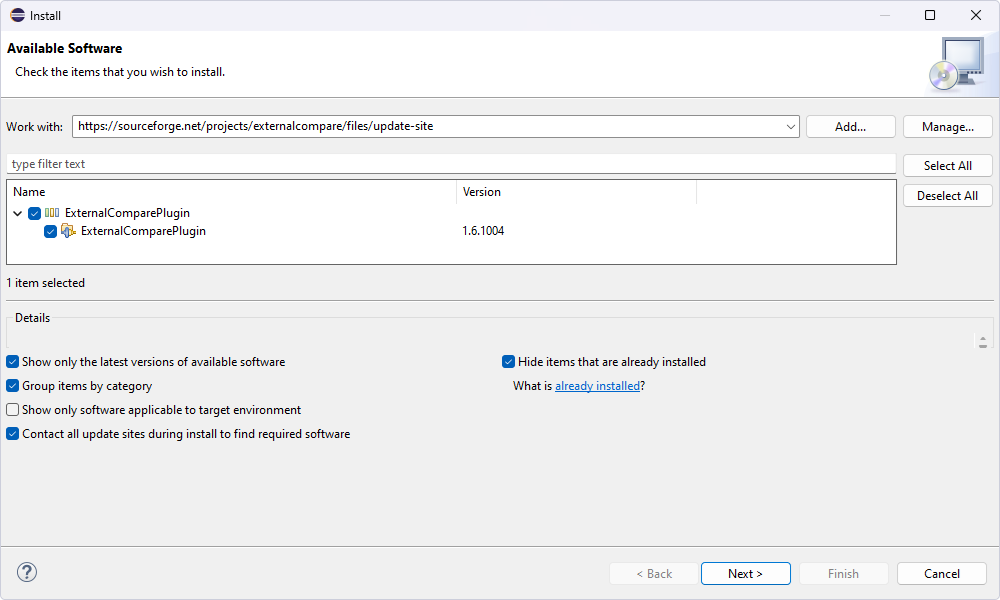
Task: Click the Details group label
Action: point(33,318)
